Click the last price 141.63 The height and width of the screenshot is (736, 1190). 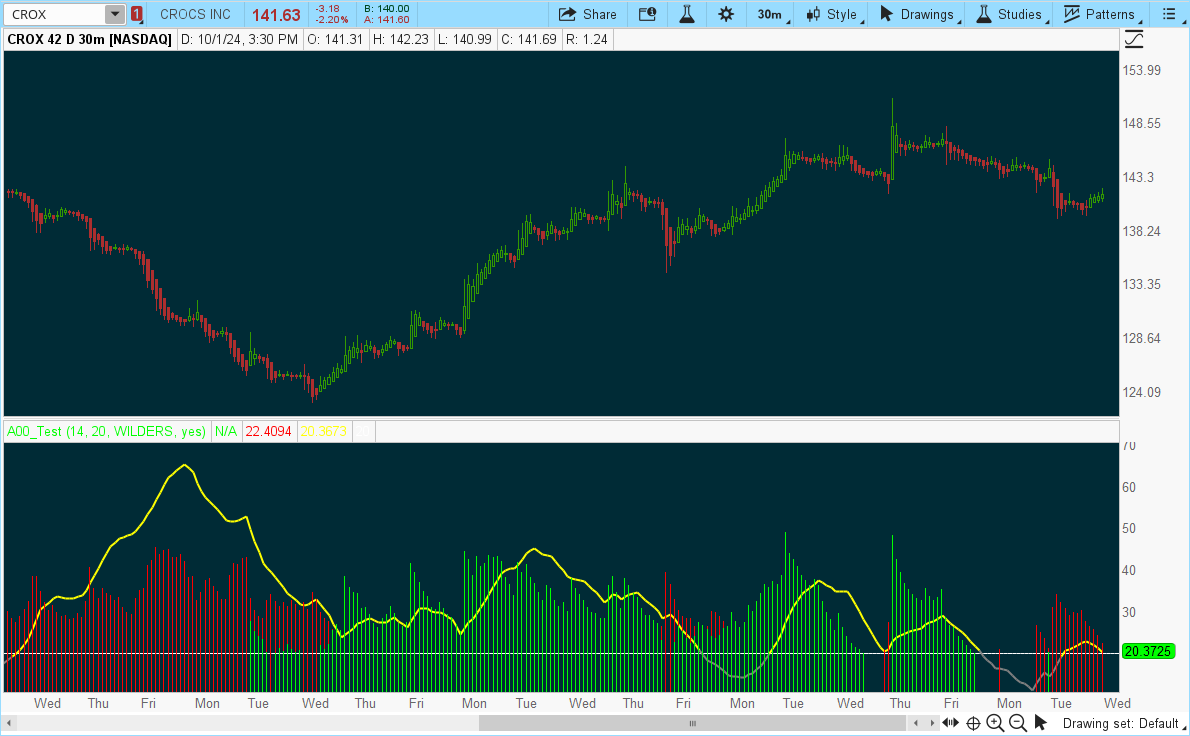tap(276, 15)
